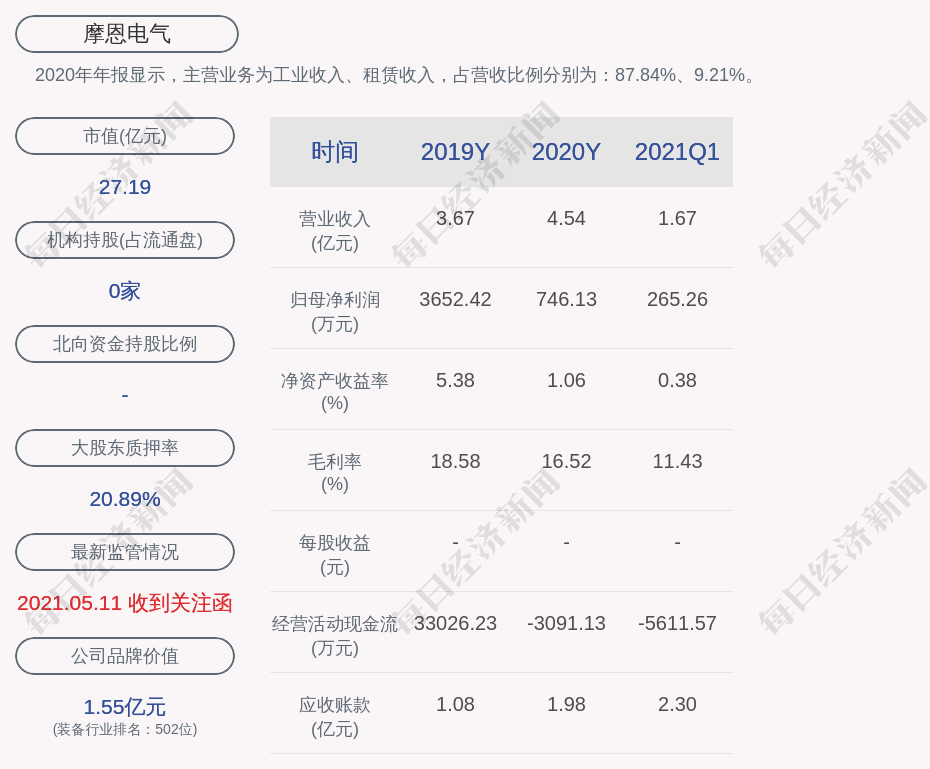Open the red 2021.05.11 收到关注函 notice
930x769 pixels.
tap(125, 603)
